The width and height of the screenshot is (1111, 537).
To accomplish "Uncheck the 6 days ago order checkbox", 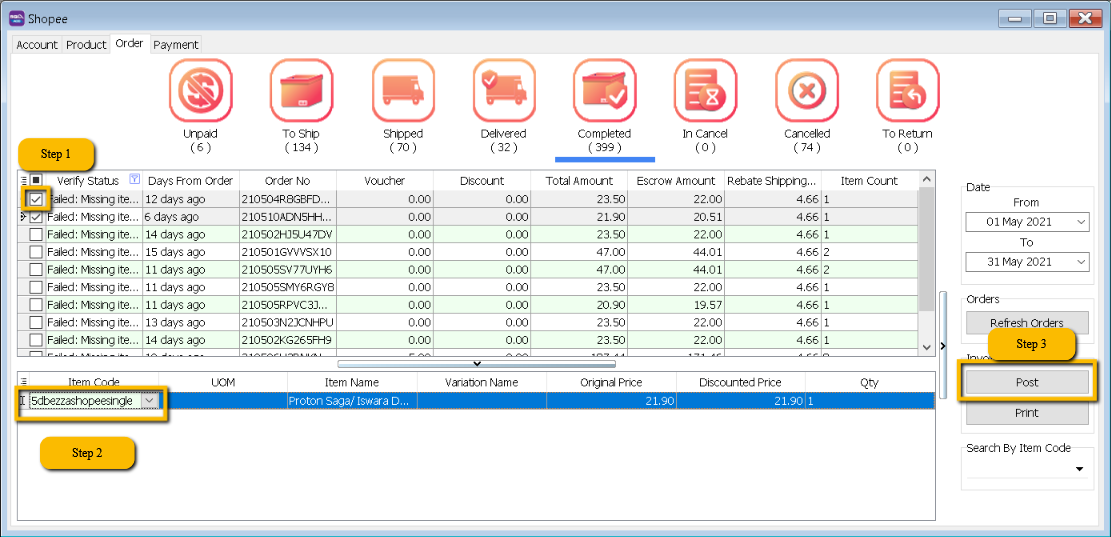I will (x=36, y=217).
